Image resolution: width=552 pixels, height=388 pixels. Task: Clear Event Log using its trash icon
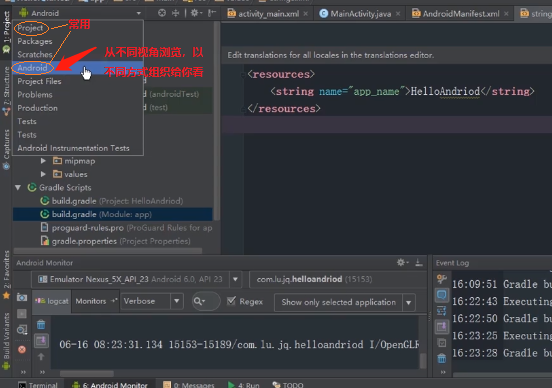point(441,359)
